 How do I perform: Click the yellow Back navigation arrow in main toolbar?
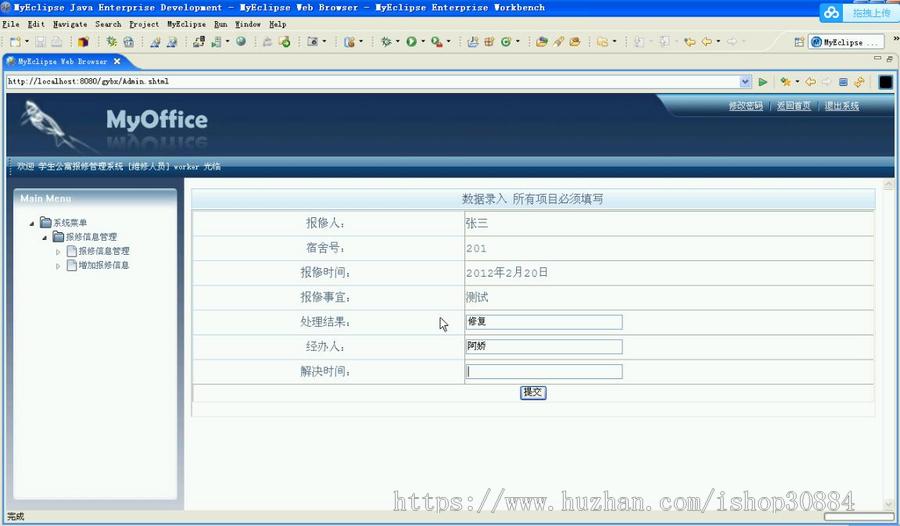click(707, 41)
